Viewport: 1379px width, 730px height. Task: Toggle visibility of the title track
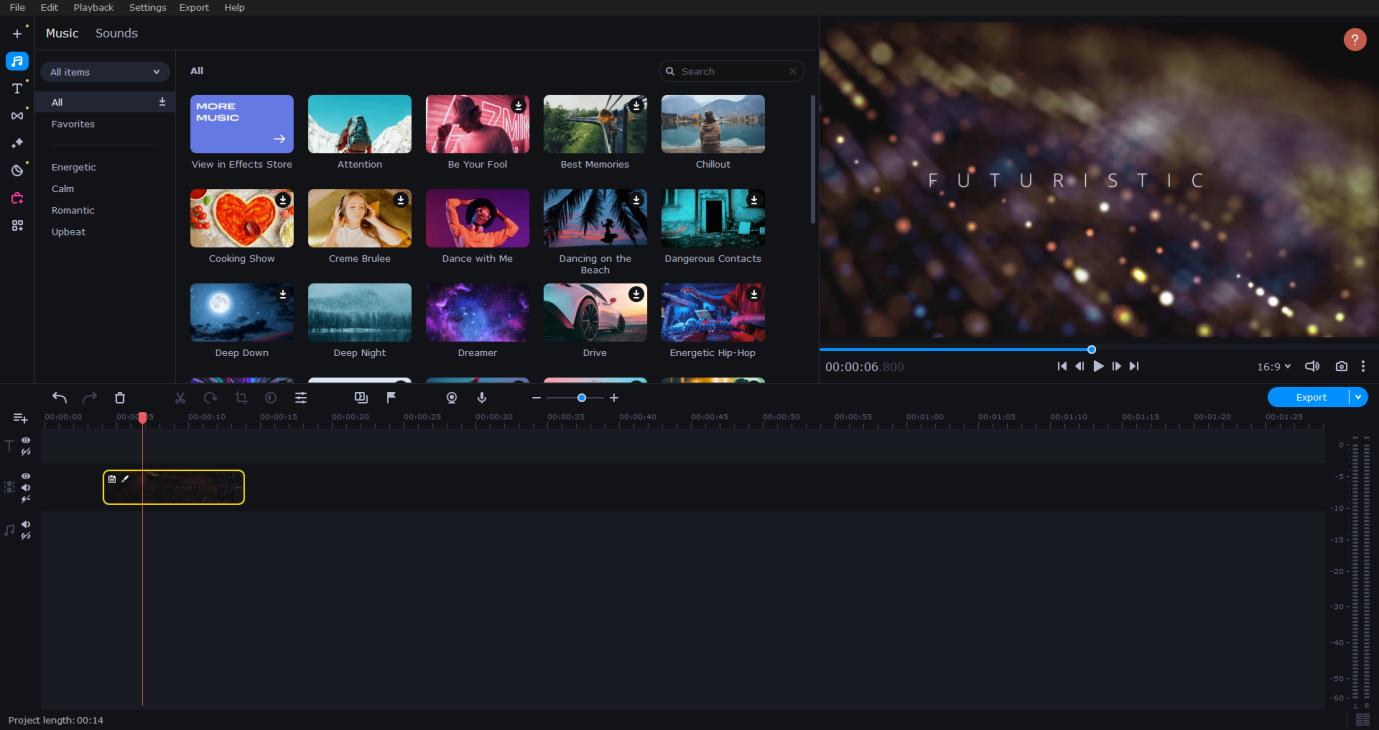tap(26, 440)
